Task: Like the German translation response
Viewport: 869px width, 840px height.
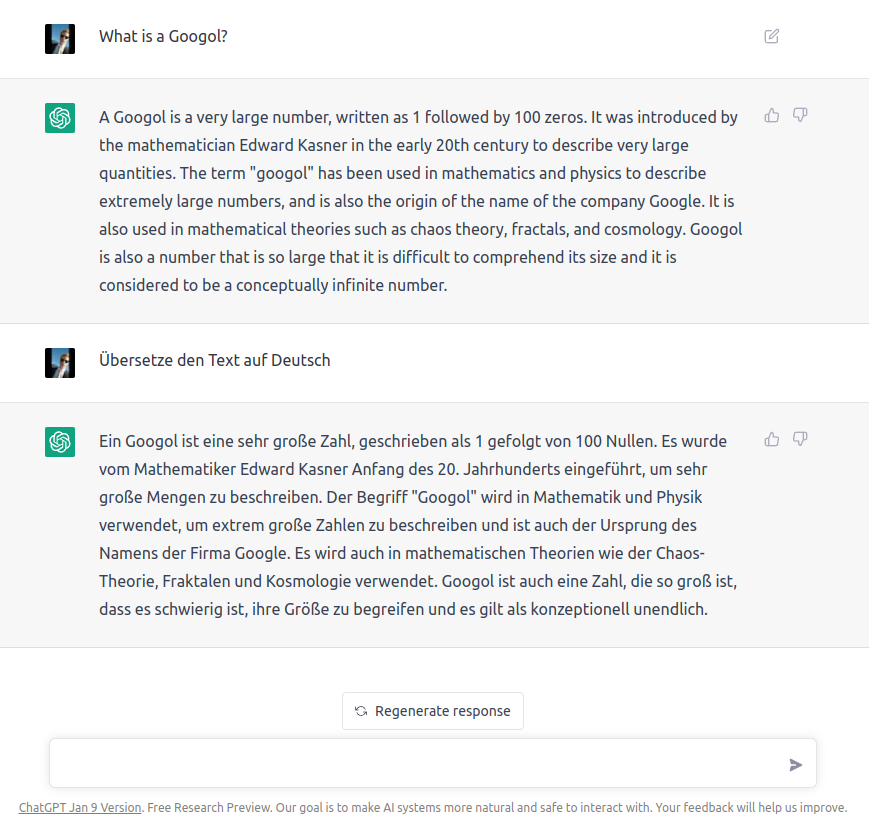Action: pos(772,440)
